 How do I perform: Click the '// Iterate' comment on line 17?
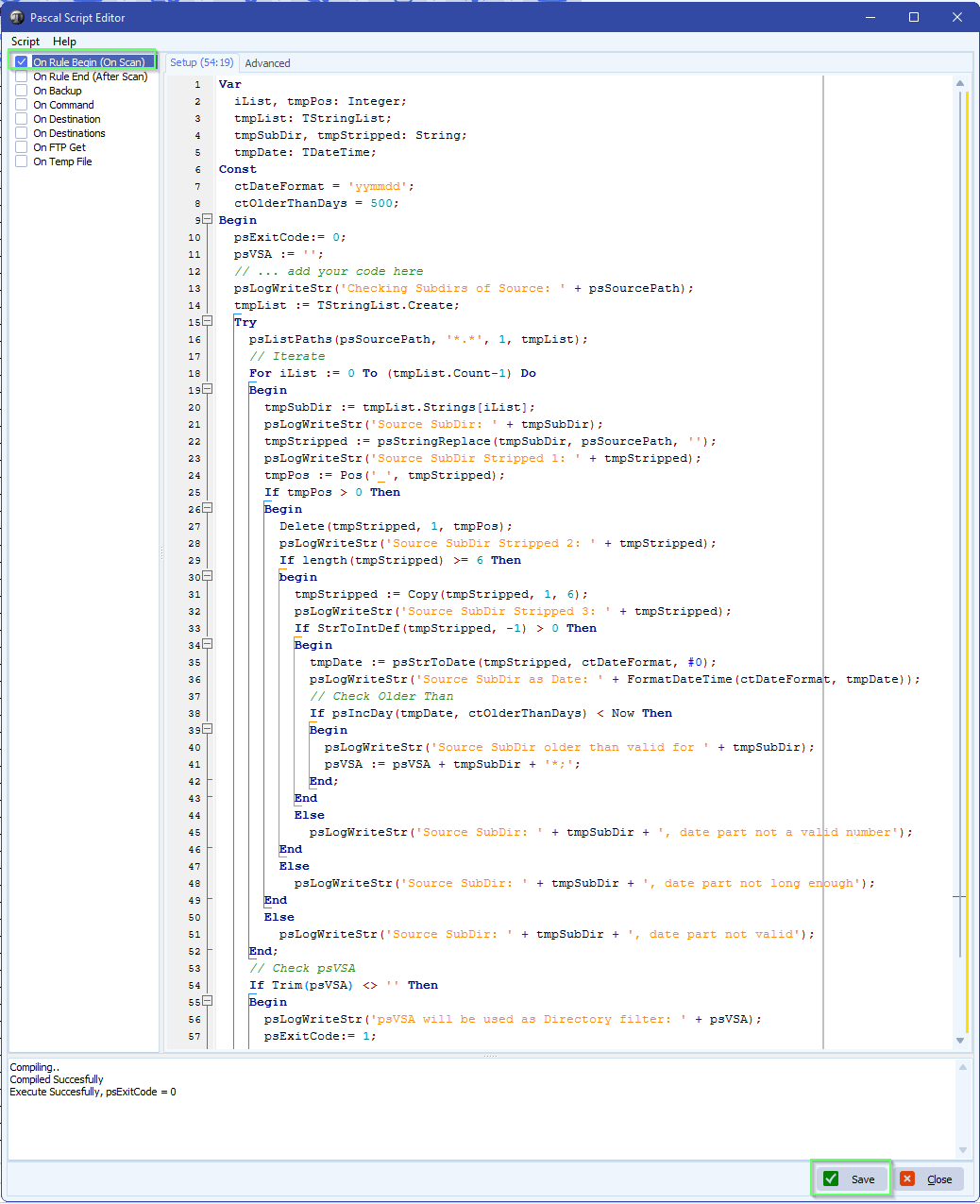(287, 356)
